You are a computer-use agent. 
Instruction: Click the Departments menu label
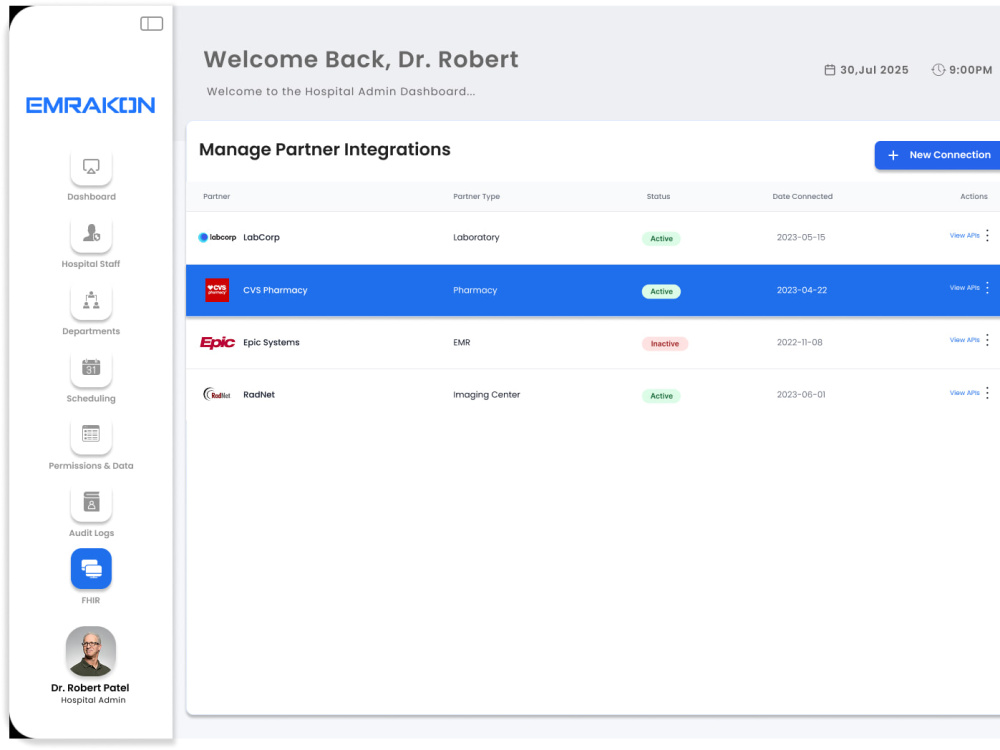click(x=91, y=331)
